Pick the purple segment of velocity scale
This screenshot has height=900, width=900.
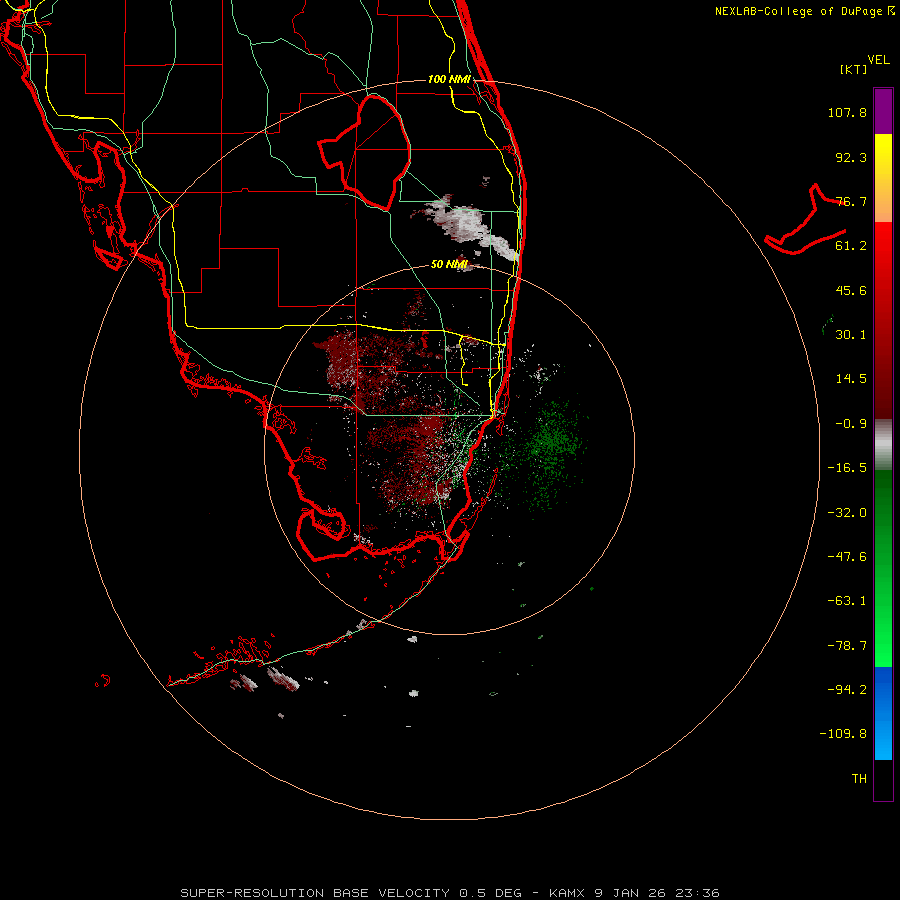click(x=883, y=111)
